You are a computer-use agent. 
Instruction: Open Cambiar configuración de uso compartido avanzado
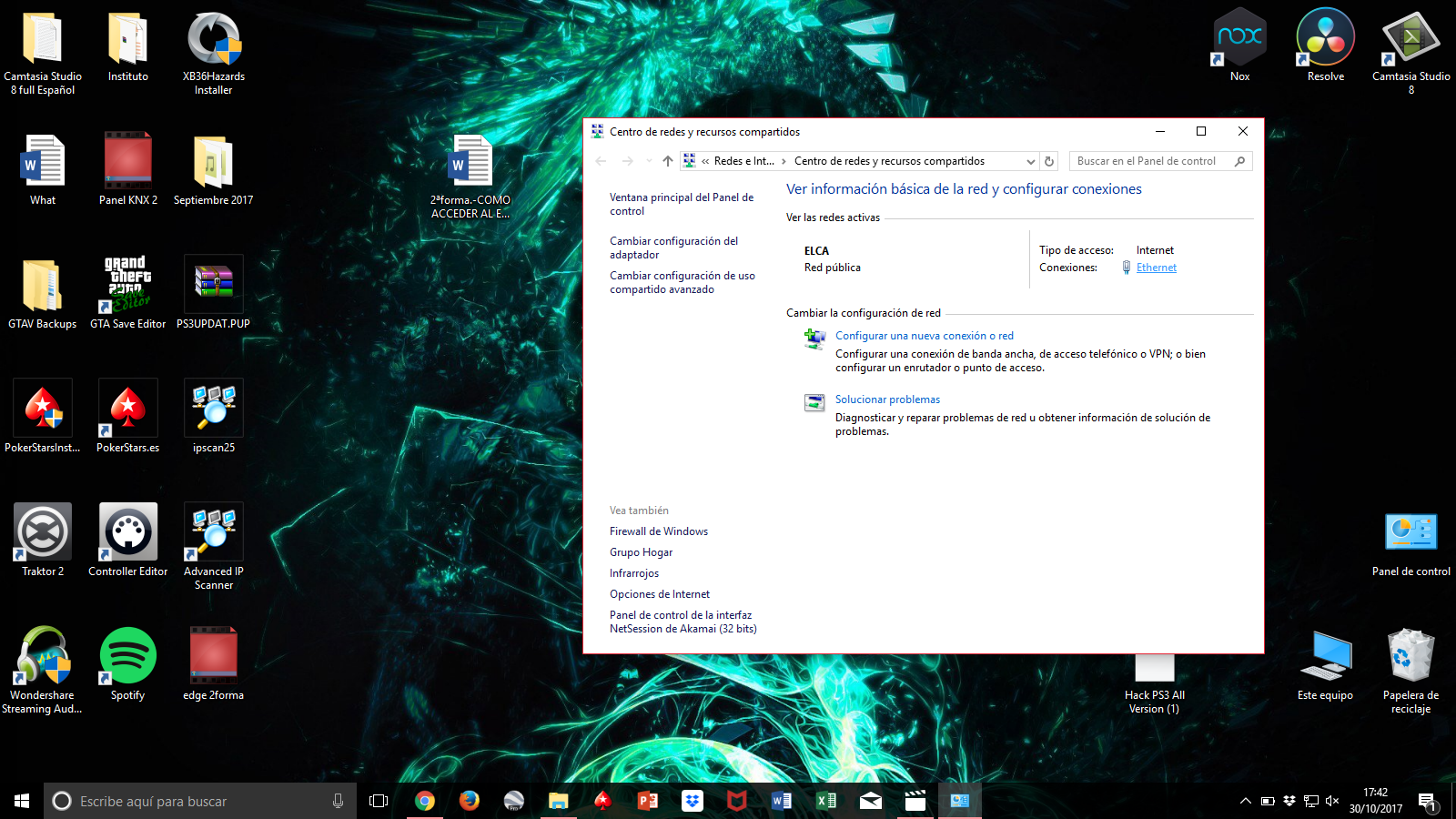(682, 282)
